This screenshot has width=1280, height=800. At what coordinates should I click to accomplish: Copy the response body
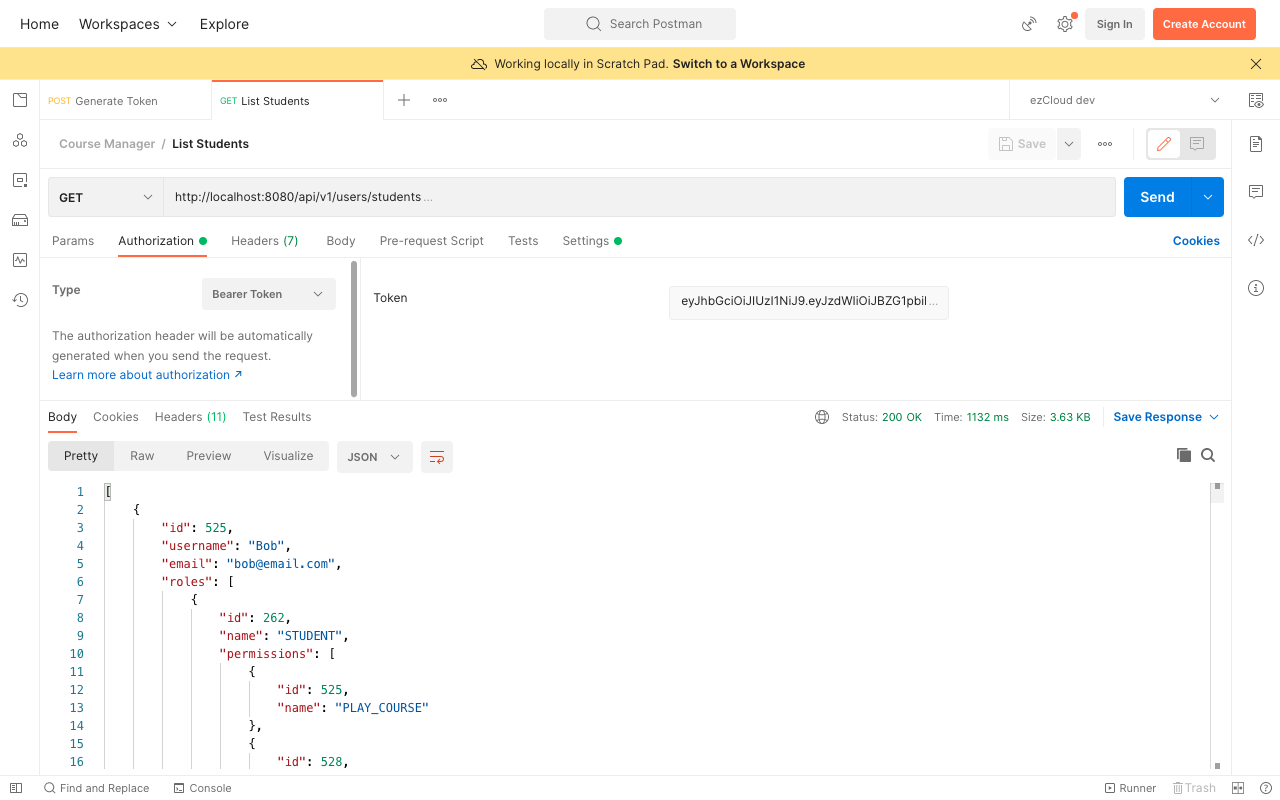click(1184, 455)
